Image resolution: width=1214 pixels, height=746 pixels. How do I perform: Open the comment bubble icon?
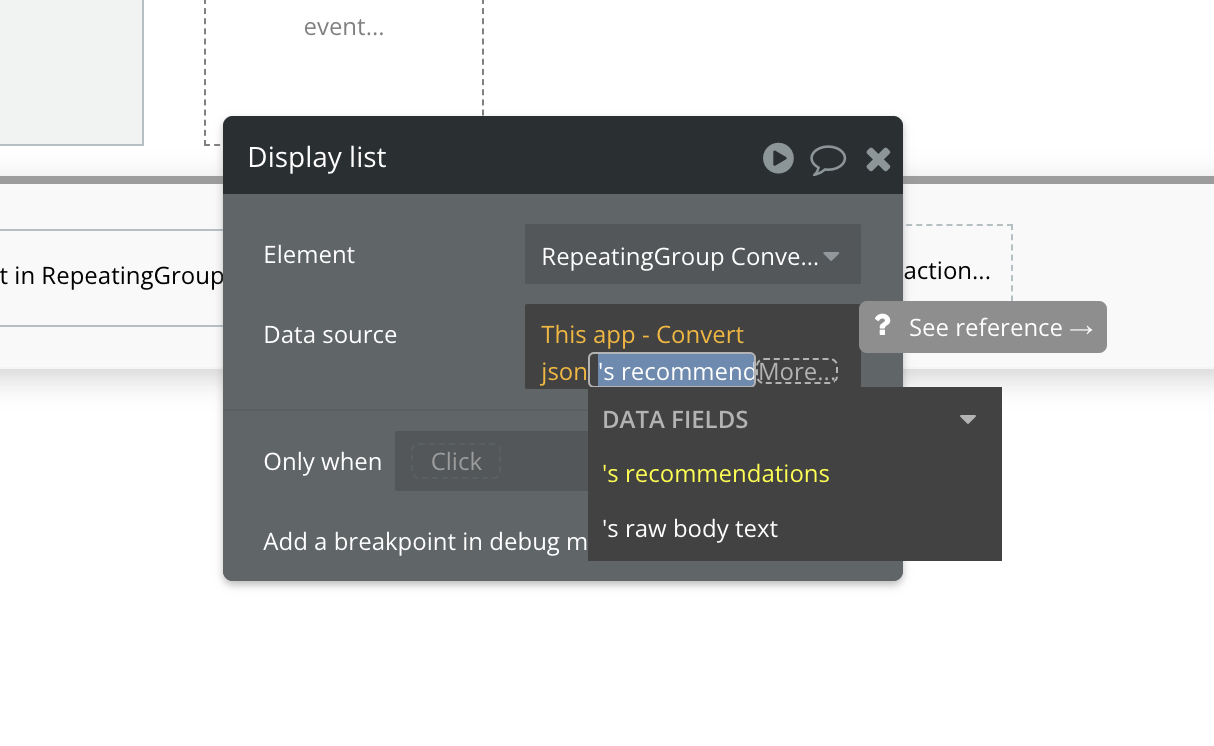828,159
